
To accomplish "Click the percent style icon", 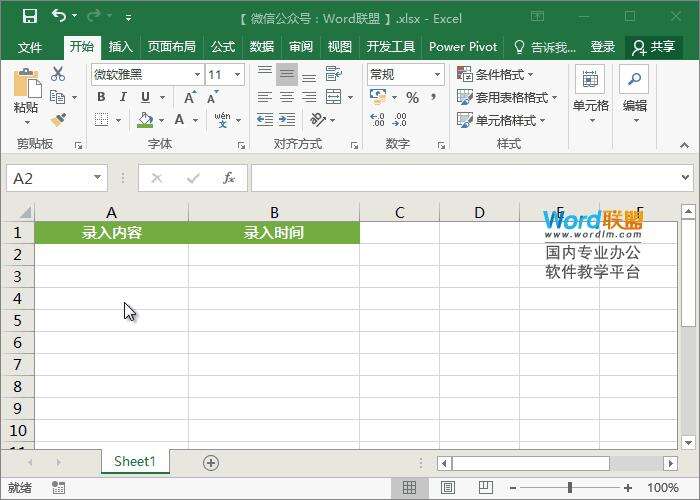I will click(x=412, y=97).
